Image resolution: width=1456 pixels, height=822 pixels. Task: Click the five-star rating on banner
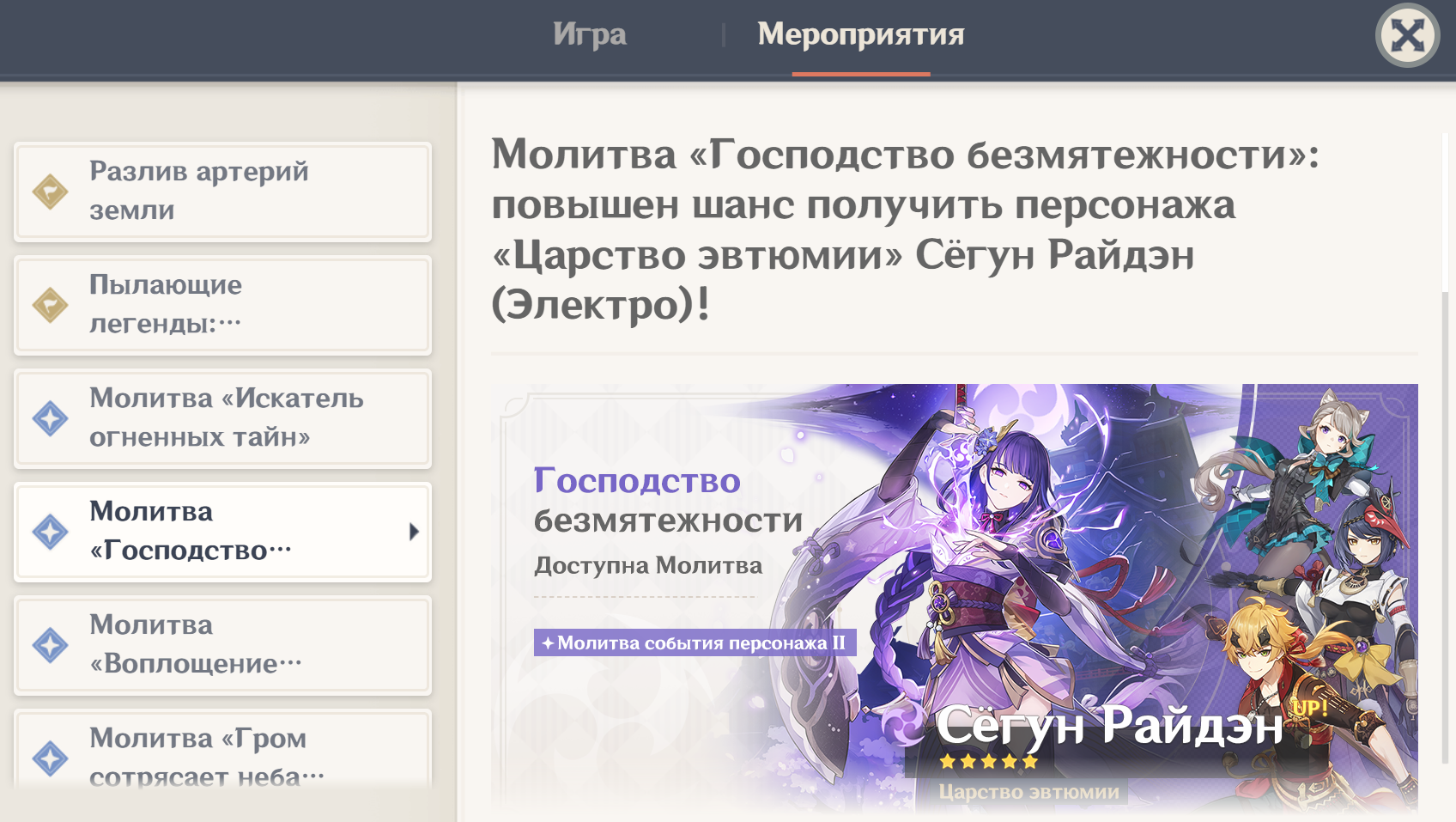(989, 761)
